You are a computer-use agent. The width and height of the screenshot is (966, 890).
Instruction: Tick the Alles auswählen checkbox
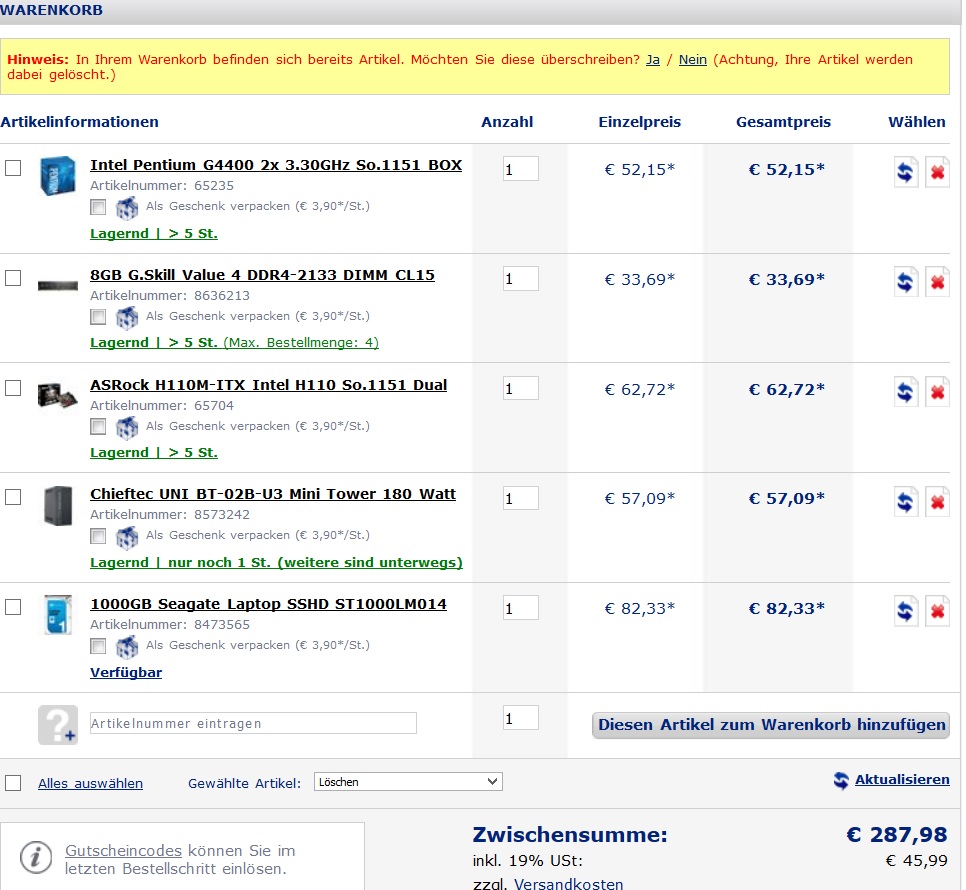pos(13,783)
